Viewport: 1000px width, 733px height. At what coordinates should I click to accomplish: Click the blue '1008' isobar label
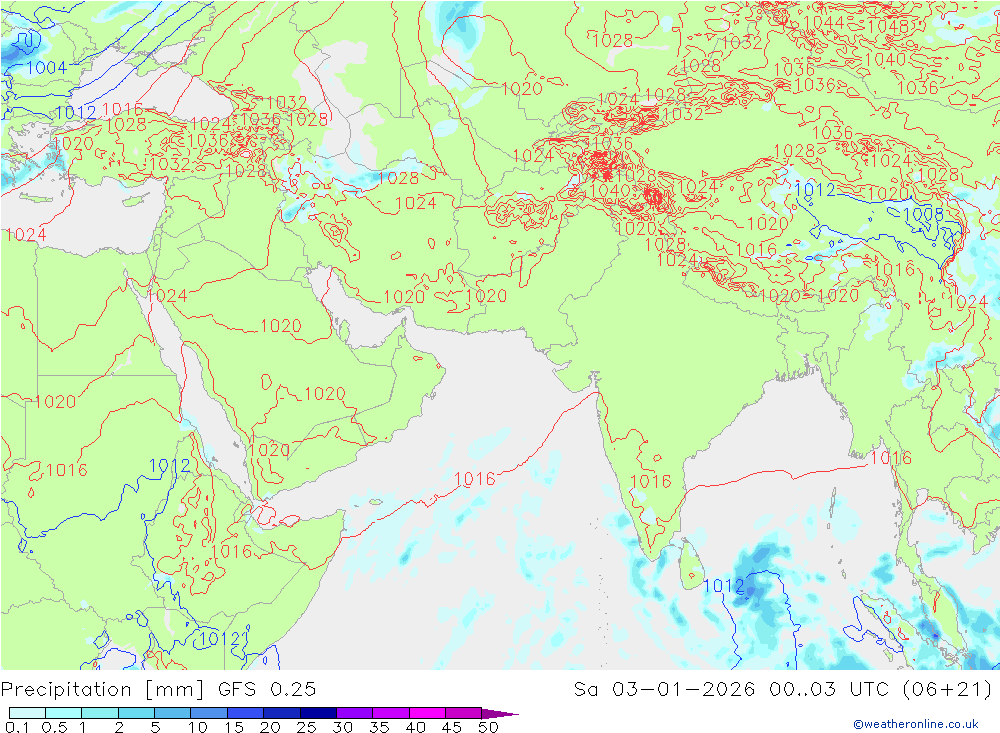(923, 214)
